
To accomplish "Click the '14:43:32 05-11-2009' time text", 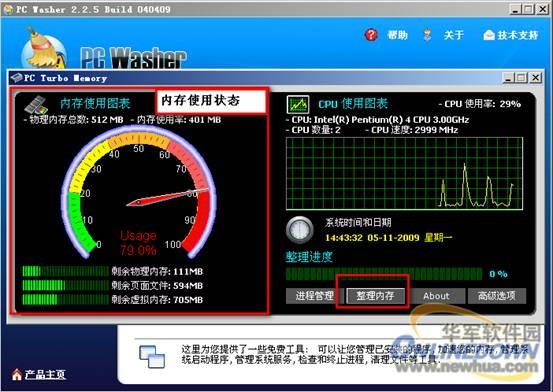I will [x=372, y=237].
